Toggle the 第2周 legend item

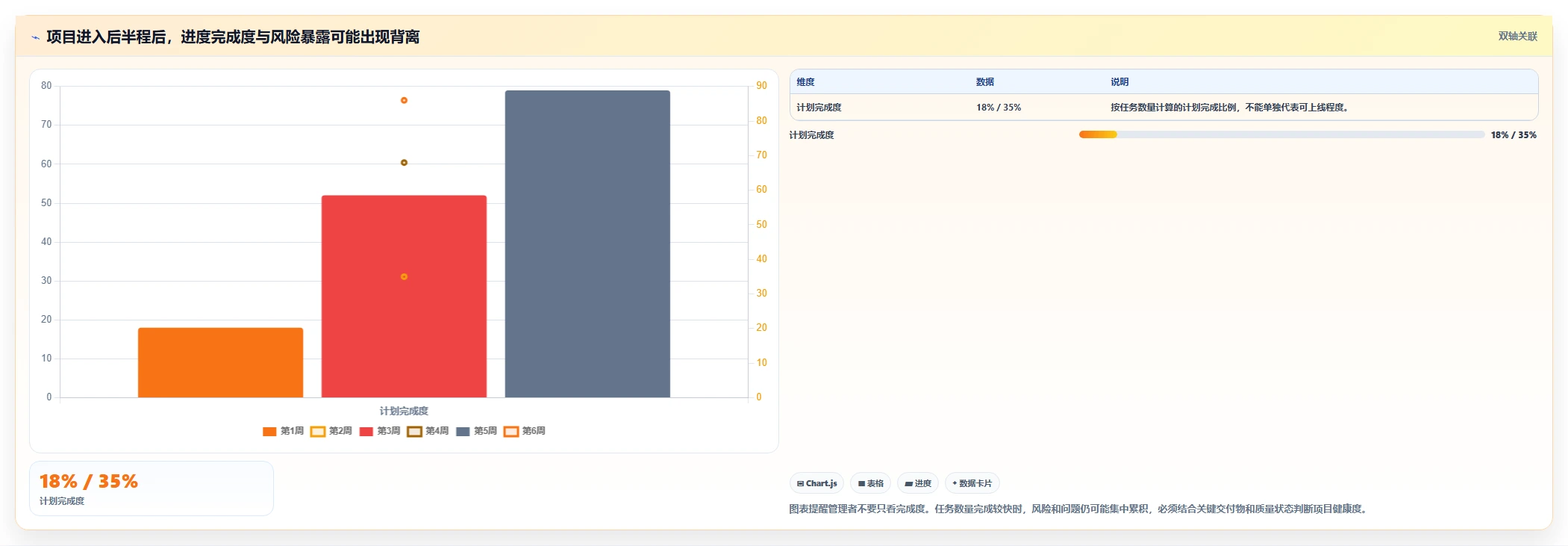(331, 431)
